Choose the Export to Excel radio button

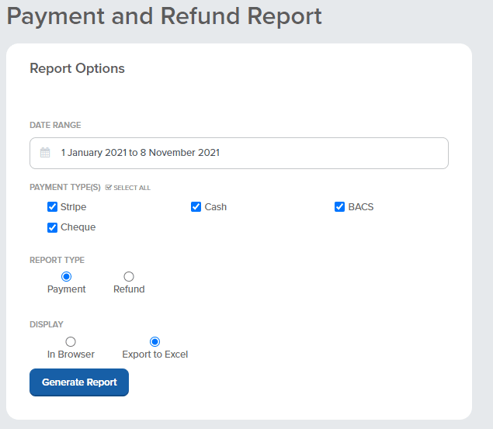pos(155,342)
